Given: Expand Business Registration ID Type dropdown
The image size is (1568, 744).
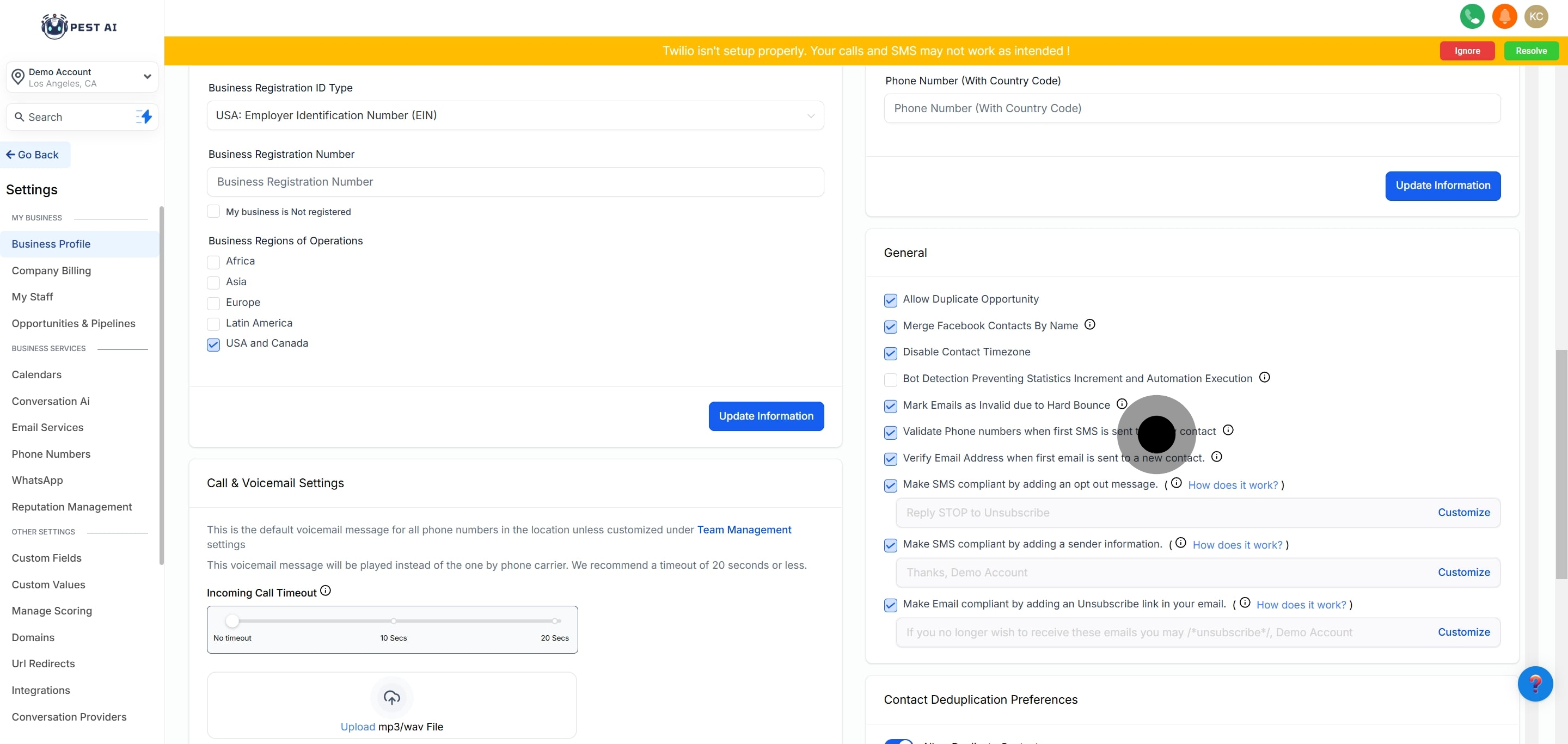Looking at the screenshot, I should click(515, 115).
